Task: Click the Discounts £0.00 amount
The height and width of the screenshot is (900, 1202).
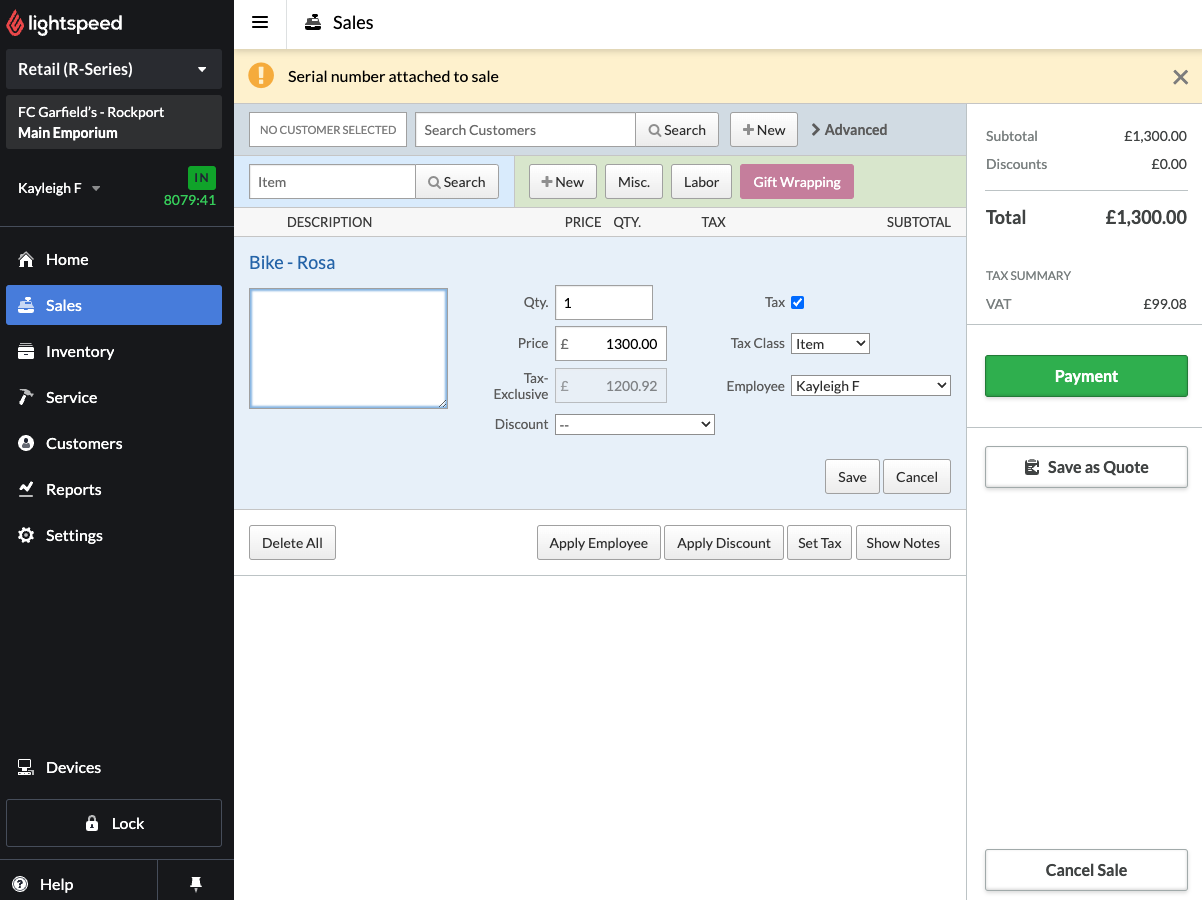Action: point(1169,164)
